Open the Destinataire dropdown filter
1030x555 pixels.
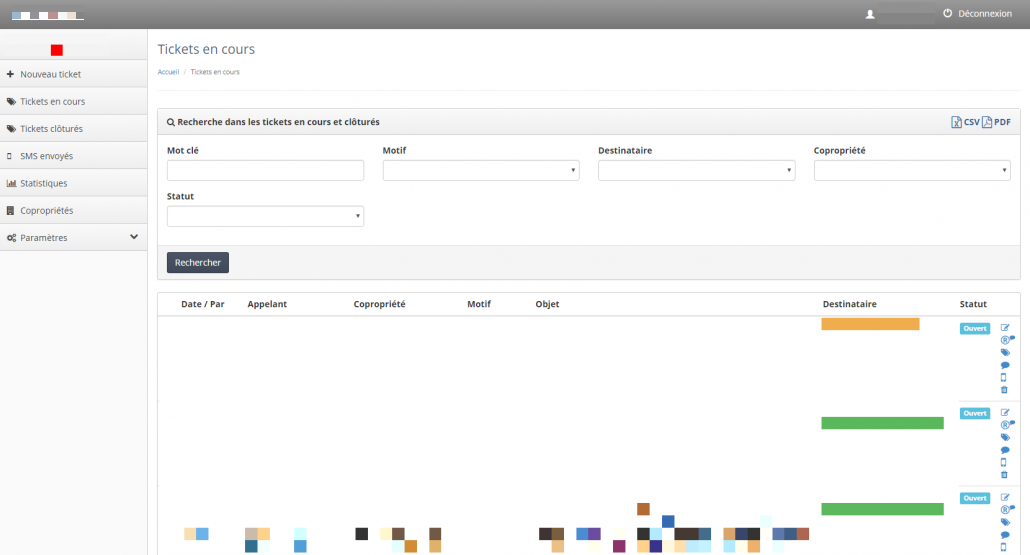click(x=696, y=171)
